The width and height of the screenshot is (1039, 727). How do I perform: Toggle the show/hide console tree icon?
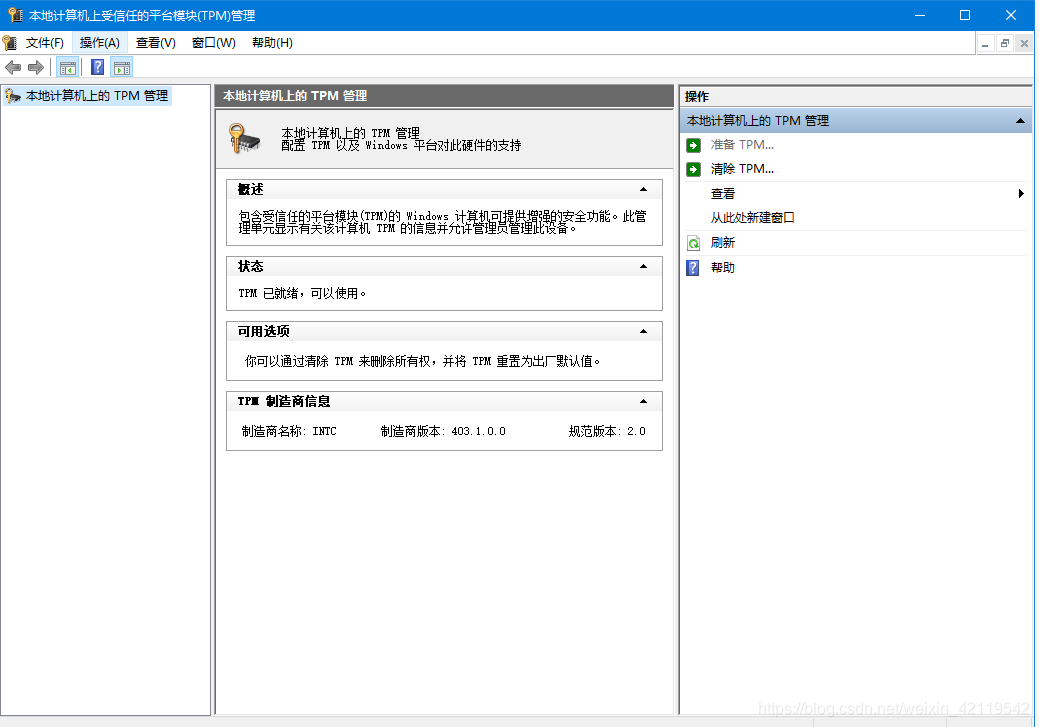point(68,67)
